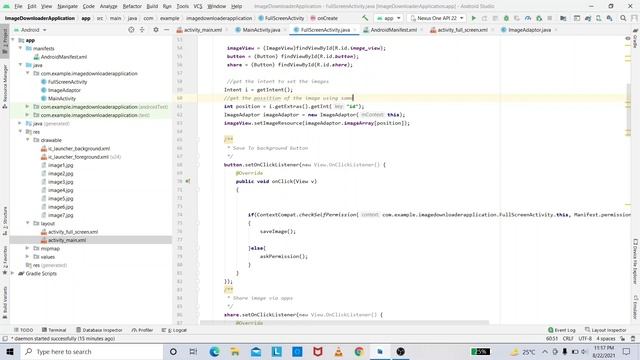Open the AVD Manager device icon

[x=598, y=18]
